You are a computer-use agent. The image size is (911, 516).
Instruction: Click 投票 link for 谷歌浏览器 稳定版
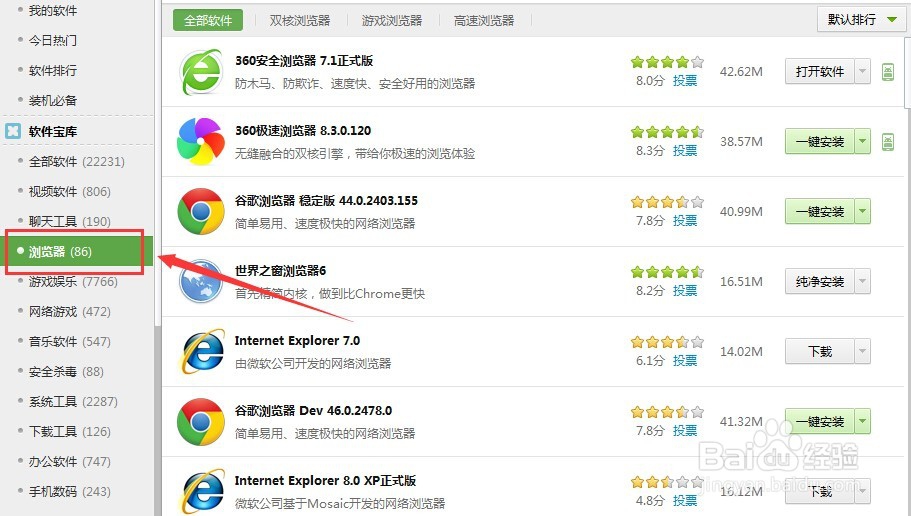point(685,221)
